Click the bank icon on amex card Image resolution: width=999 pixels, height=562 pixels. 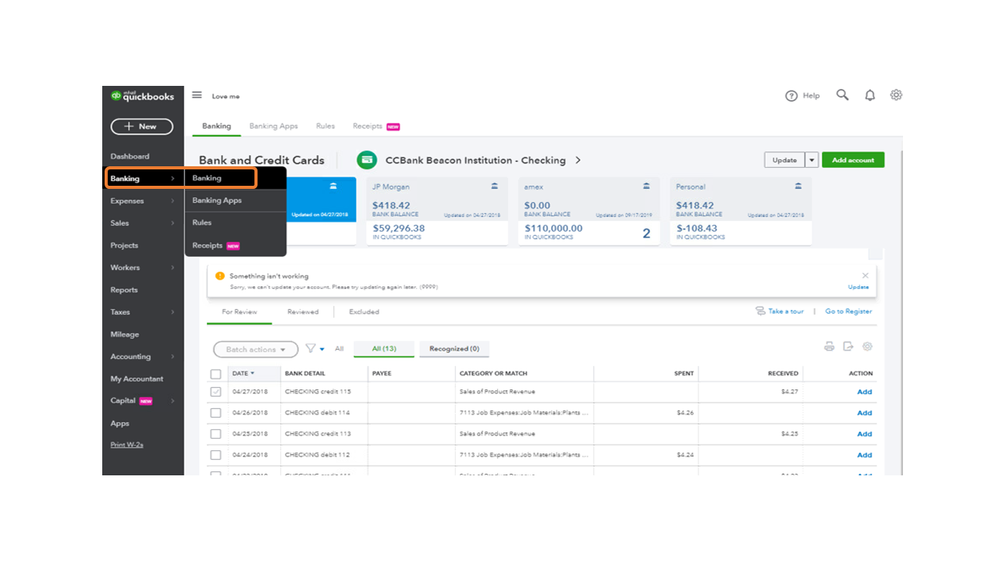tap(646, 186)
